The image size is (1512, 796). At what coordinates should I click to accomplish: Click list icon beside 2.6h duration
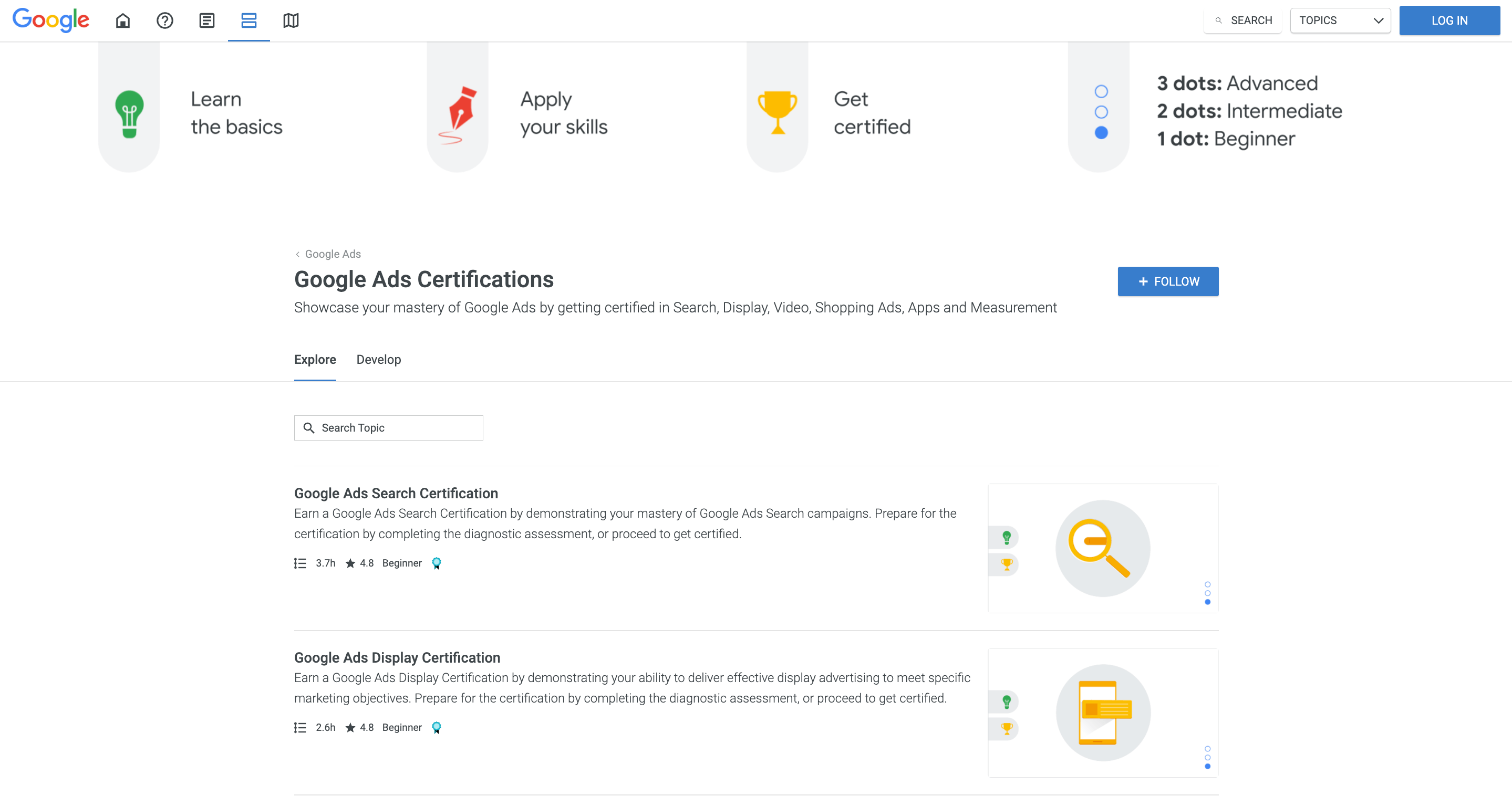click(300, 727)
